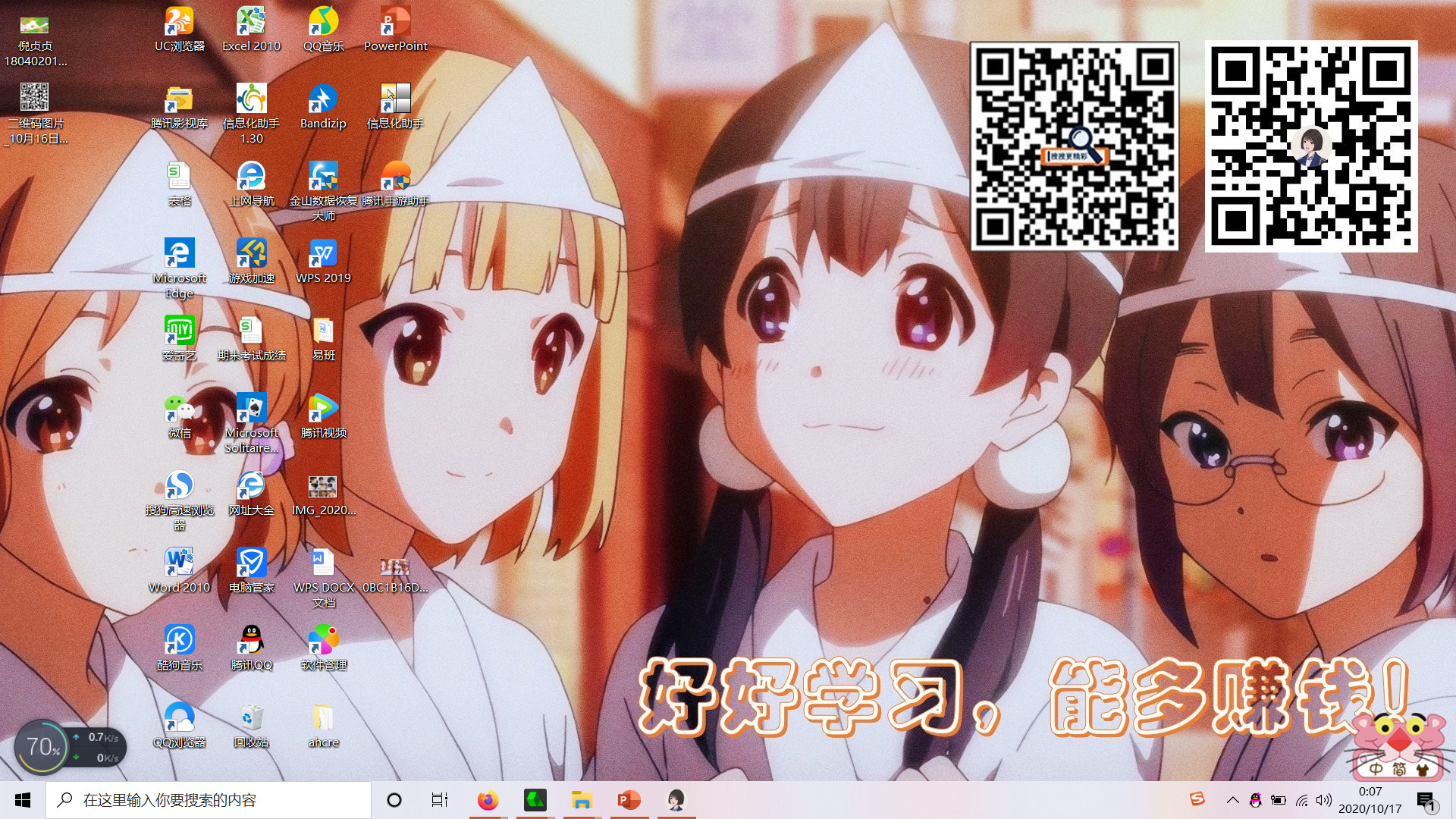Open the 电脑管家 security app icon
Image resolution: width=1456 pixels, height=819 pixels.
(x=251, y=570)
